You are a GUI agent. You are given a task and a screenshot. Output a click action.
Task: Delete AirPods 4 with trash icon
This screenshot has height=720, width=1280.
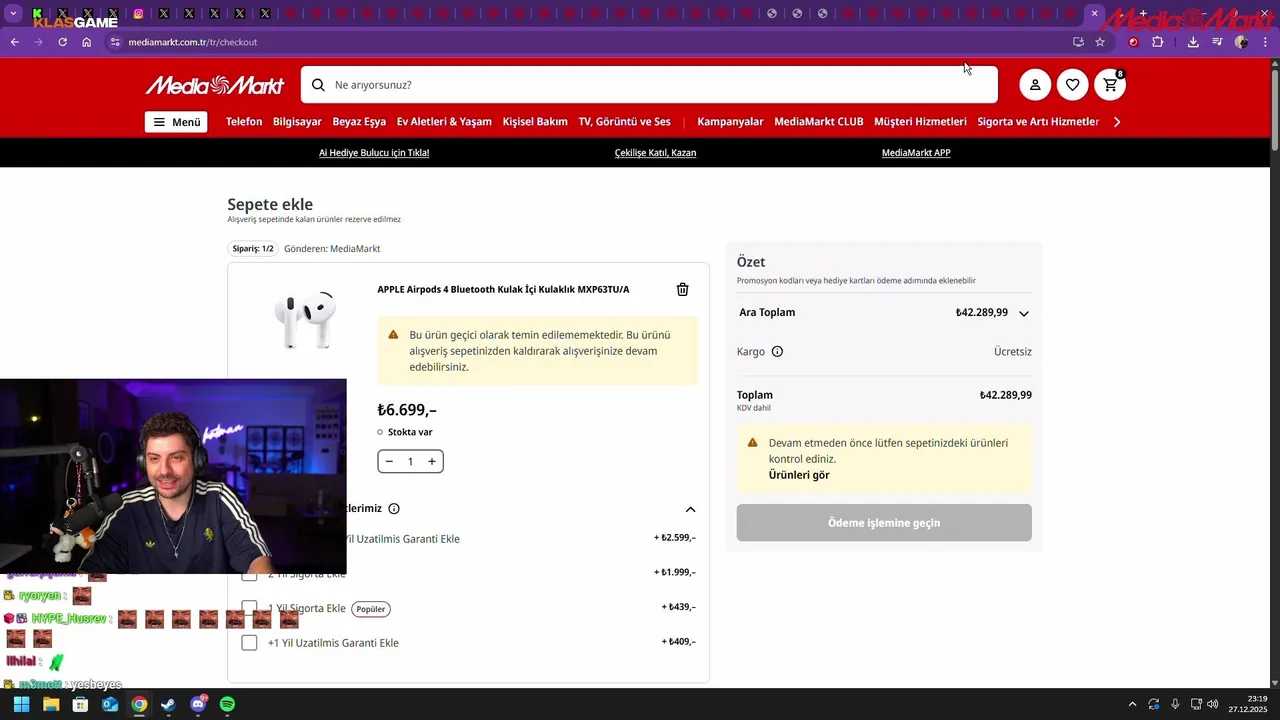point(683,289)
